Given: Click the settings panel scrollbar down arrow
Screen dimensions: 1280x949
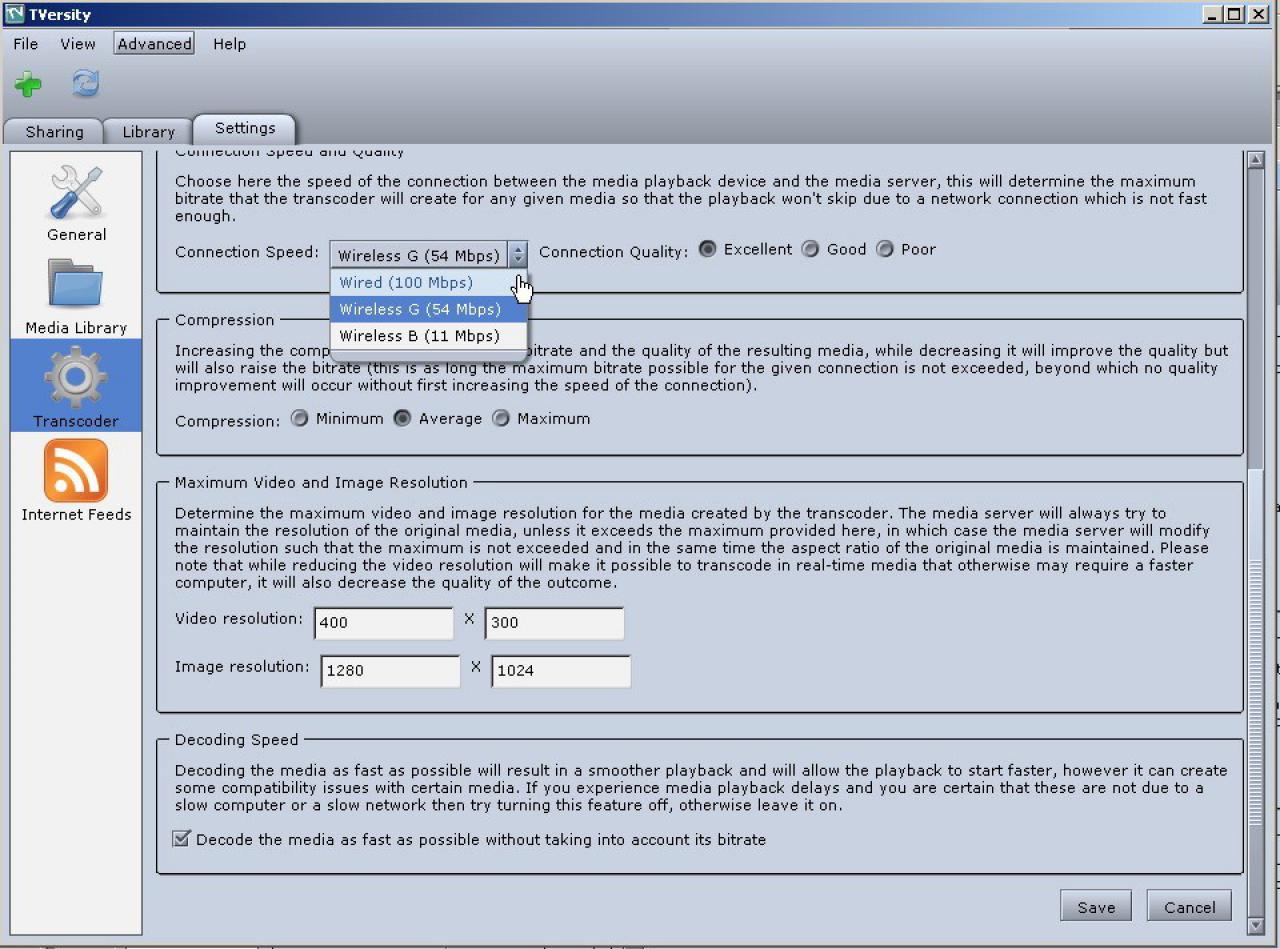Looking at the screenshot, I should pos(1257,926).
